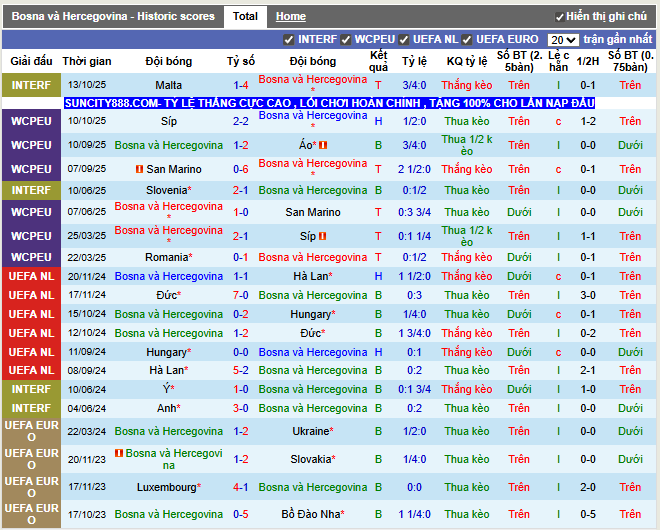The height and width of the screenshot is (530, 660).
Task: Click Slovenia team name
Action: [x=169, y=190]
